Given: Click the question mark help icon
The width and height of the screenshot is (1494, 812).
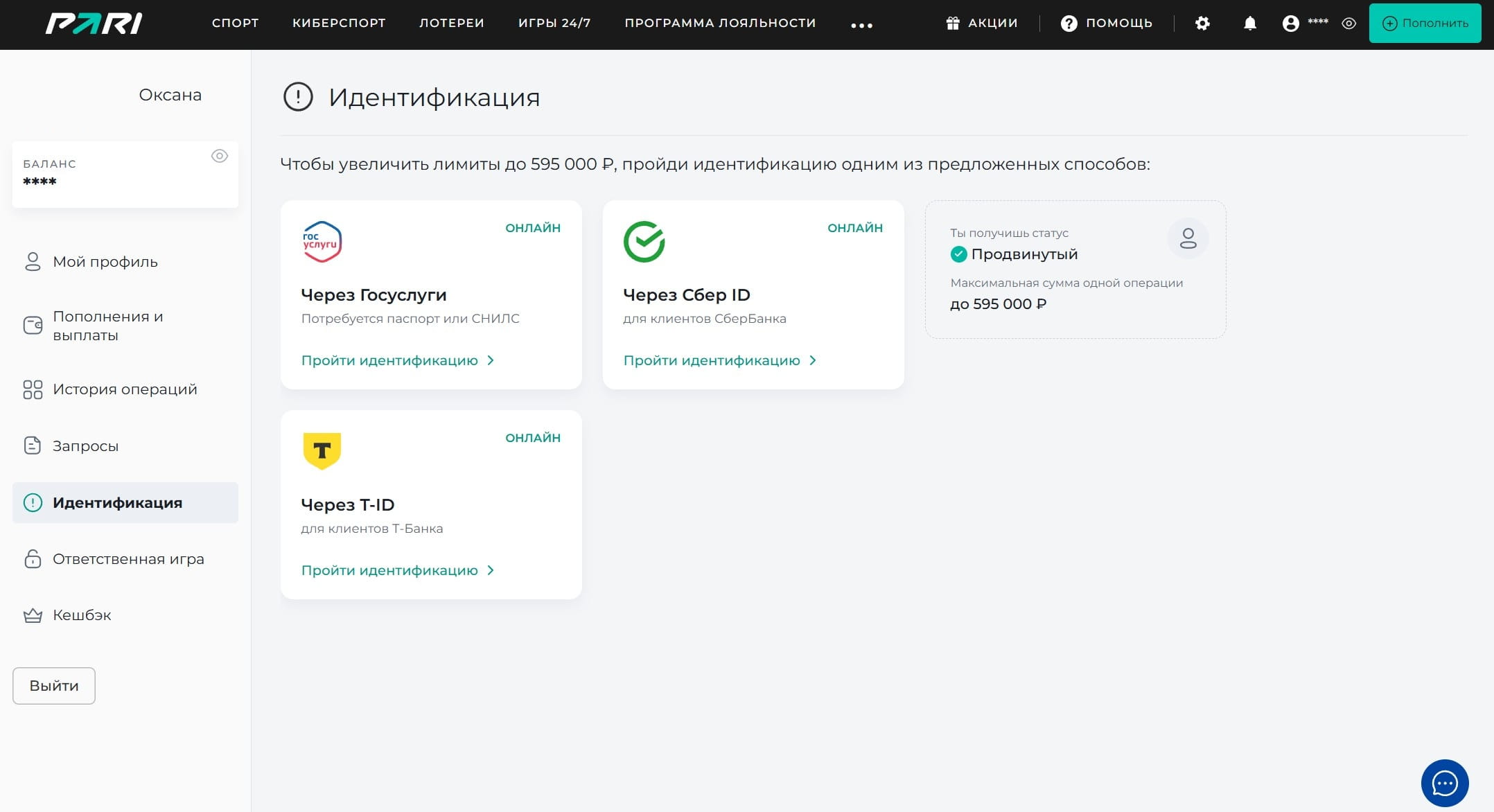Looking at the screenshot, I should [1069, 24].
